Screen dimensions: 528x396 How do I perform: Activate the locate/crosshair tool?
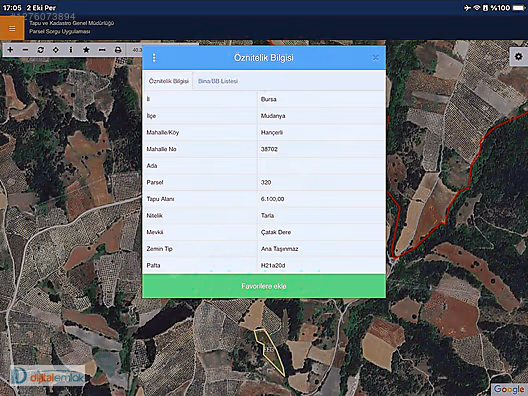point(56,50)
